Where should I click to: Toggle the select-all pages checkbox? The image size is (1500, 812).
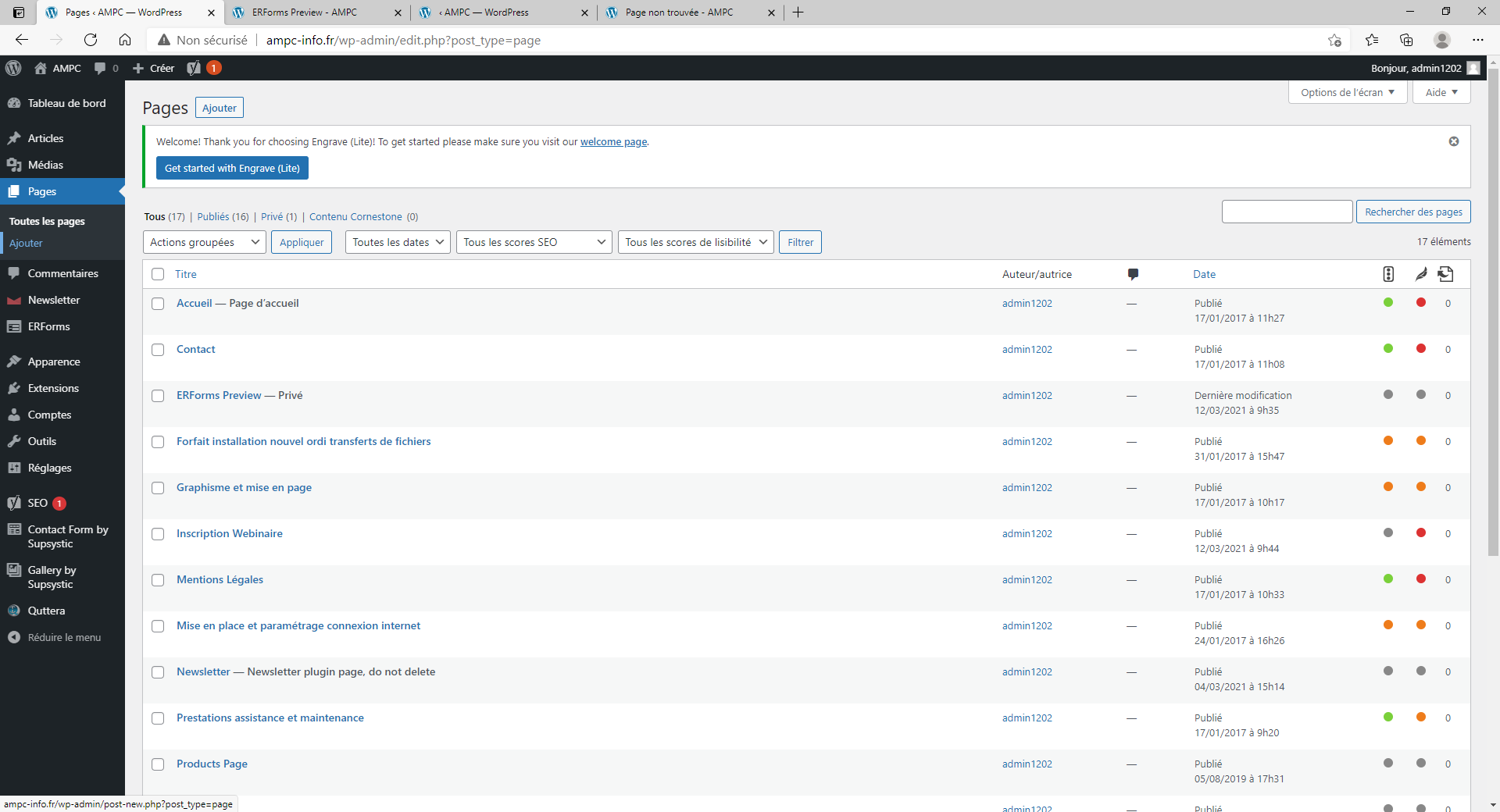pos(158,274)
